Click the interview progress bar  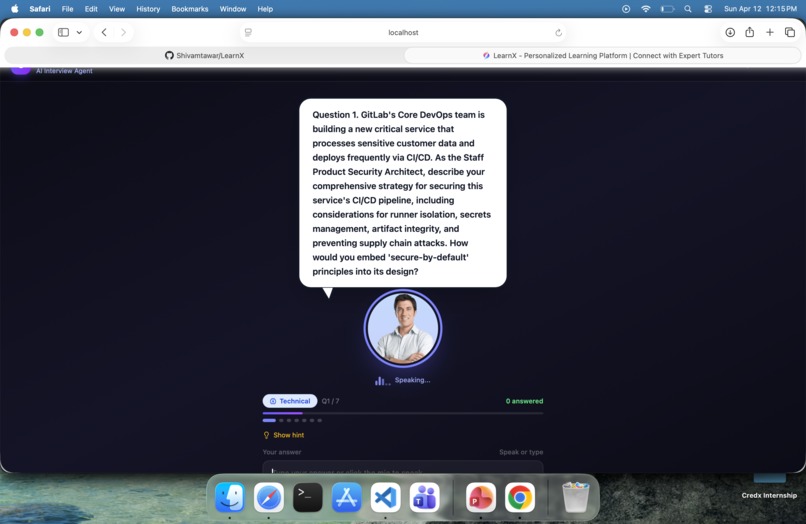pyautogui.click(x=403, y=413)
